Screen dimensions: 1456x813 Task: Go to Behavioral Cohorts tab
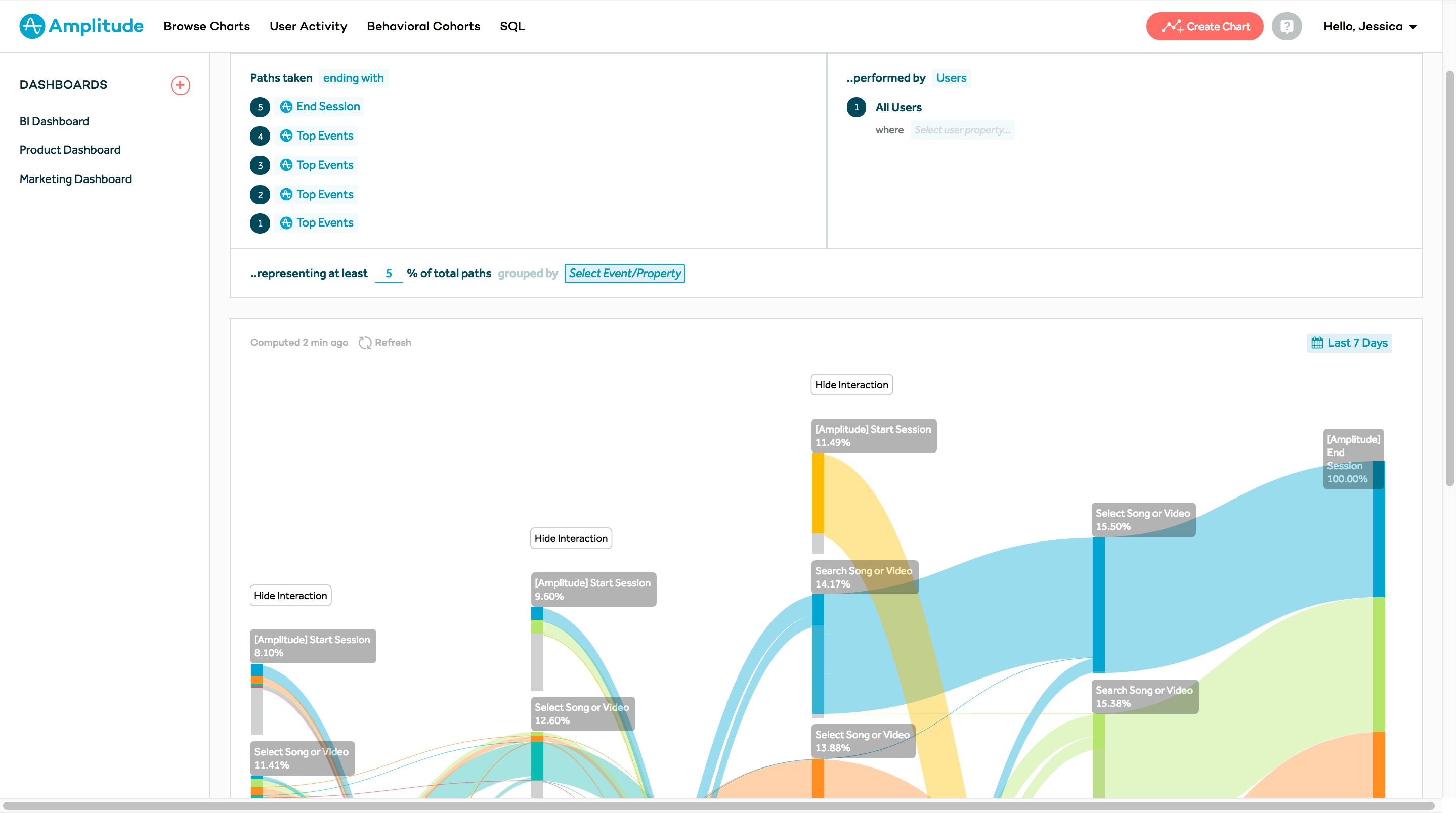pyautogui.click(x=423, y=27)
